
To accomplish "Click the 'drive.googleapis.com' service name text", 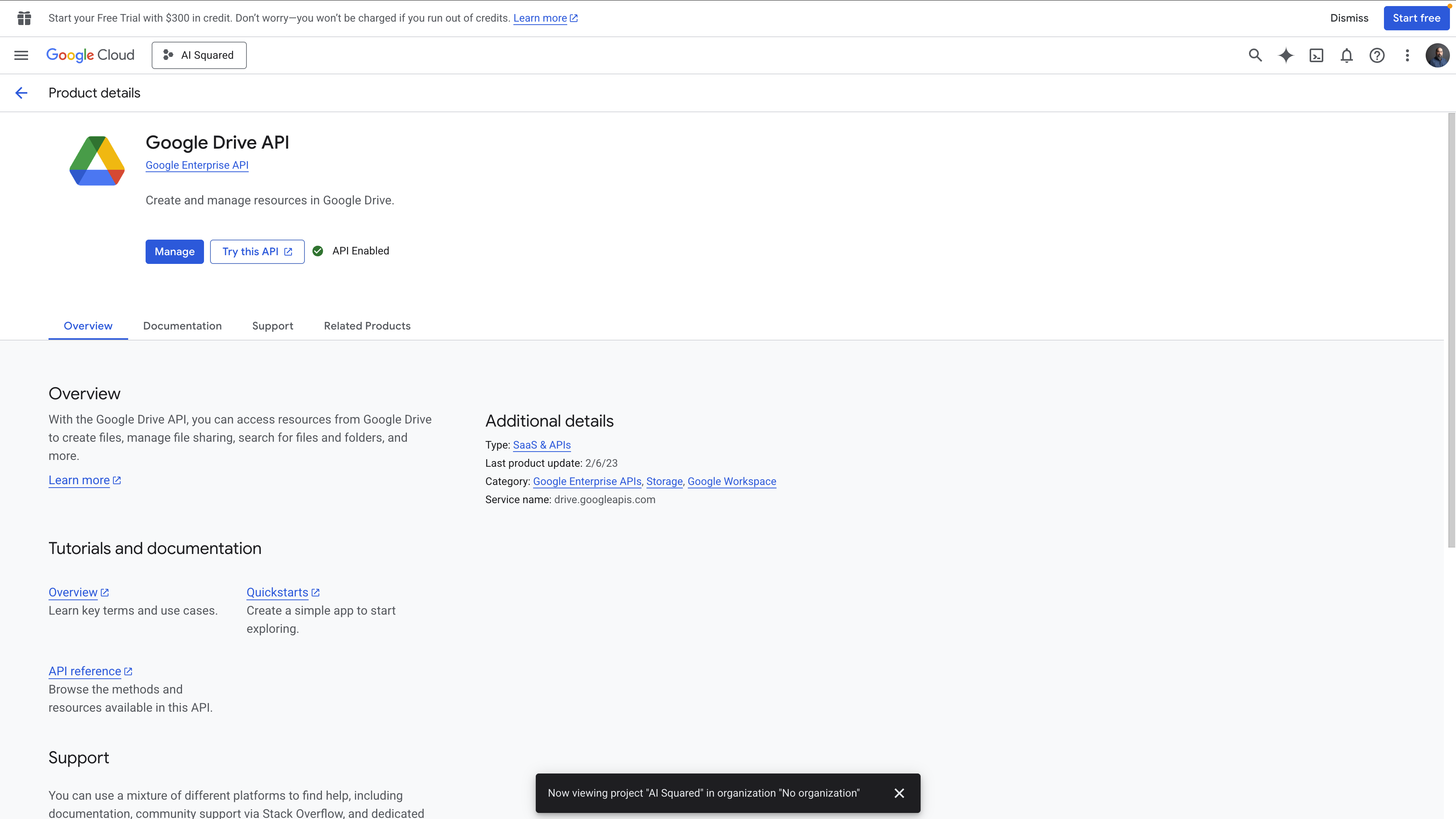I will (x=605, y=500).
